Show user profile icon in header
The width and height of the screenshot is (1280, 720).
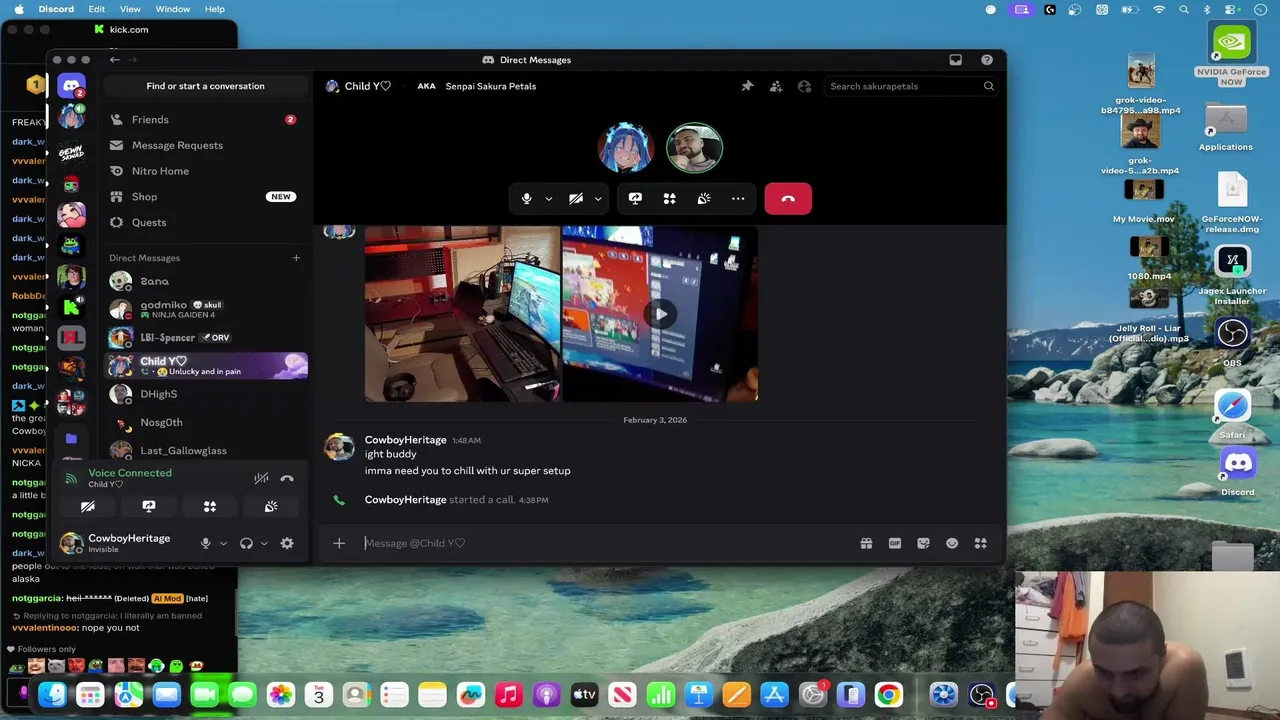pyautogui.click(x=805, y=86)
